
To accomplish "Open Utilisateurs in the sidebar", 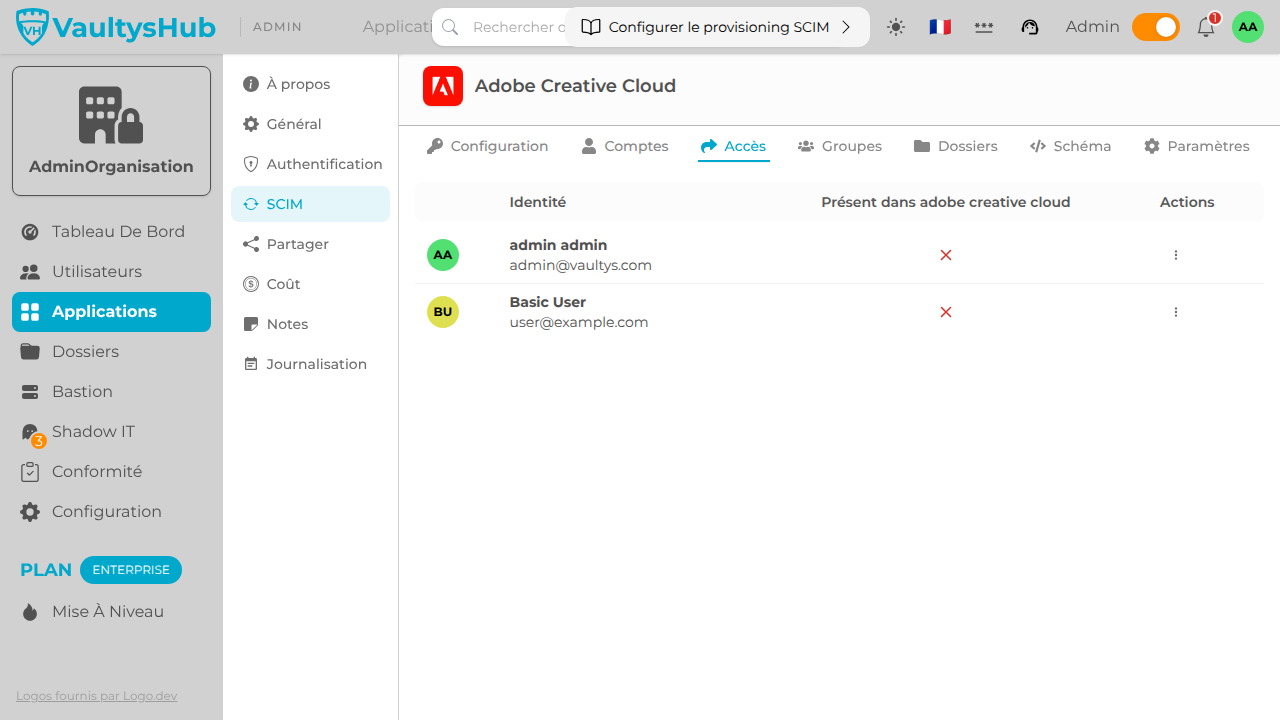I will [x=111, y=272].
